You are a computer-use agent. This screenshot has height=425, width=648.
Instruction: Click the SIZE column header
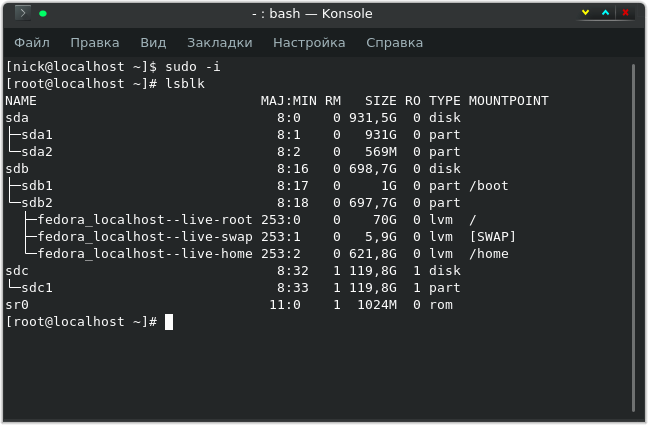pos(381,100)
